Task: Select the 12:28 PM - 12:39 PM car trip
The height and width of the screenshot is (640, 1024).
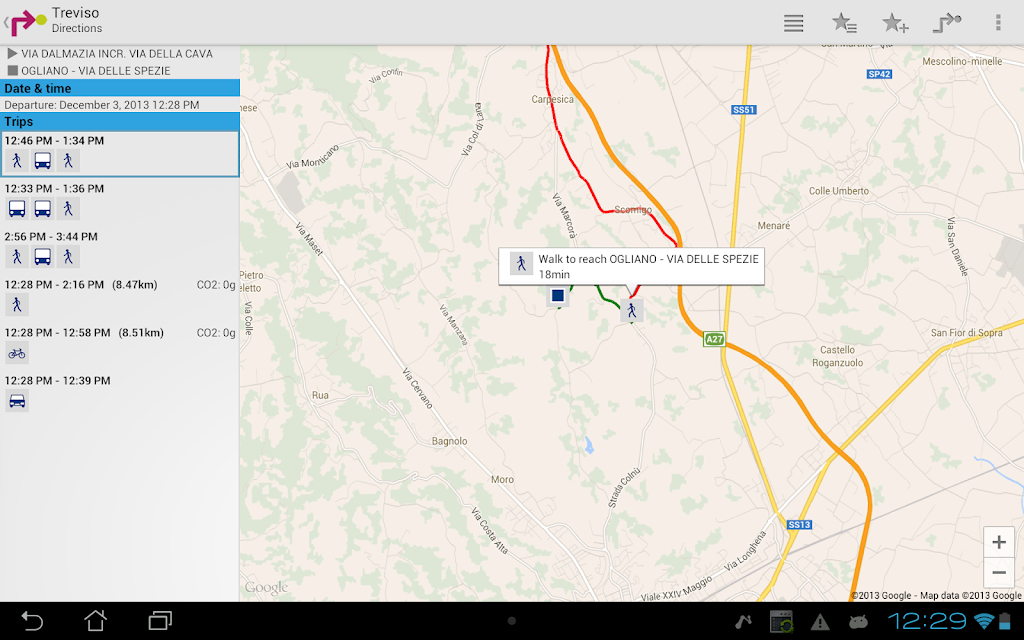Action: click(120, 393)
